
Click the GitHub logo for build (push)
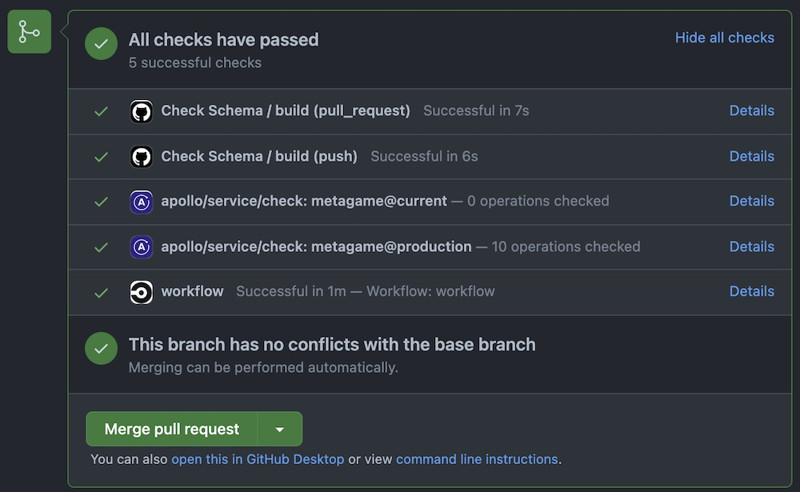(141, 156)
